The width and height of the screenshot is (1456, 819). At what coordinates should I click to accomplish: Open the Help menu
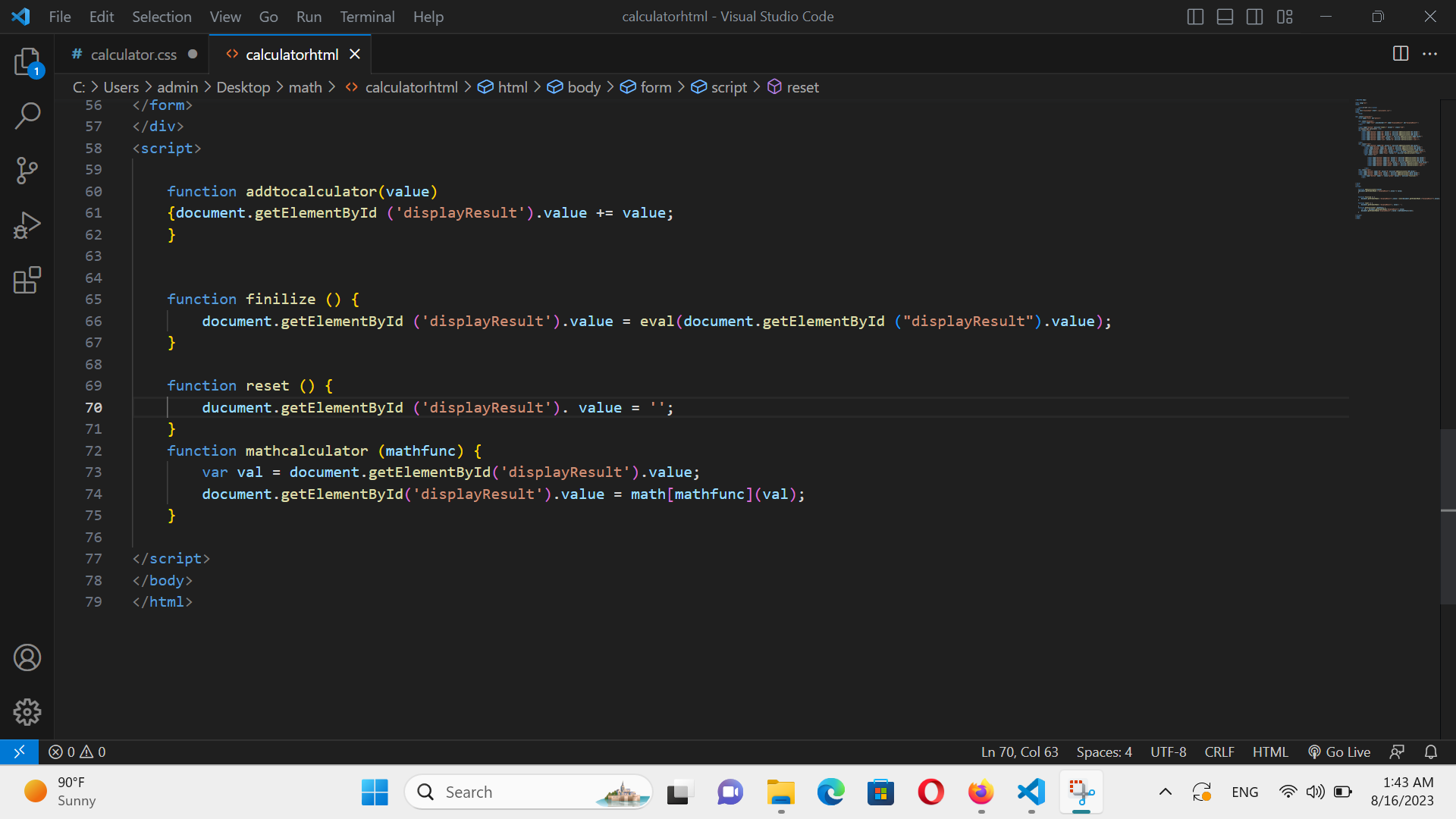[x=428, y=17]
